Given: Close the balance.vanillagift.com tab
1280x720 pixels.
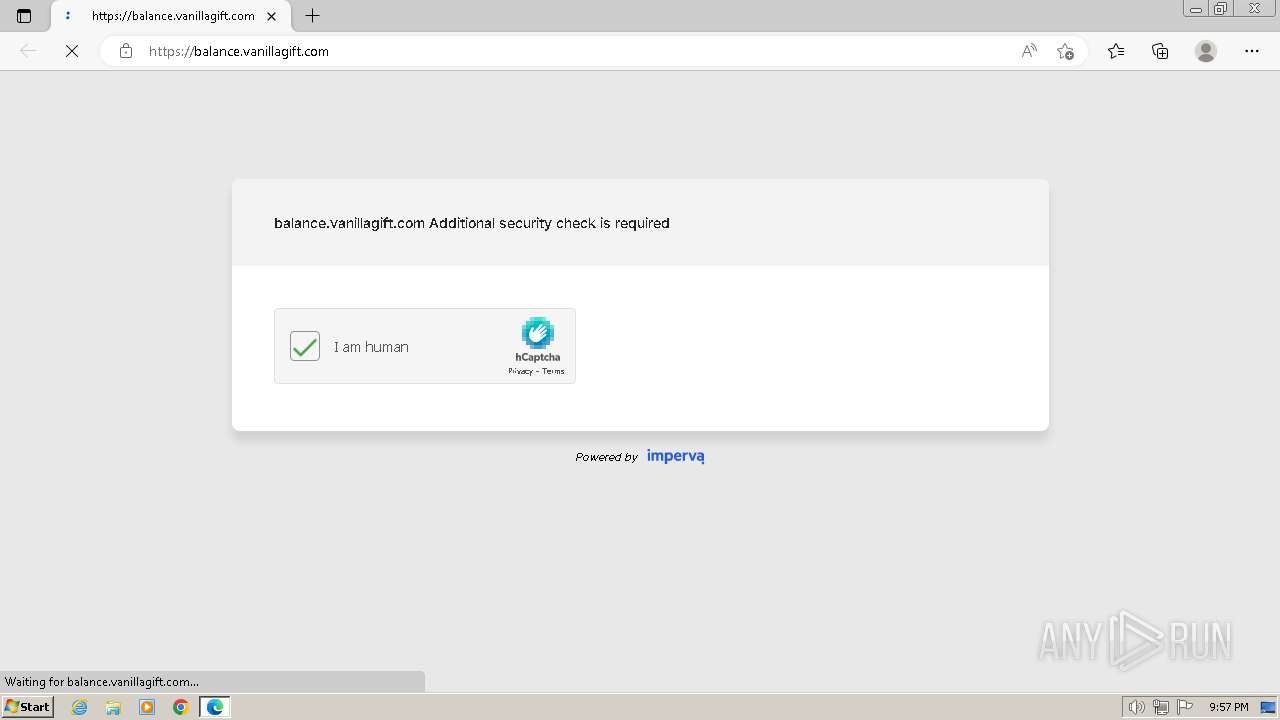Looking at the screenshot, I should point(272,16).
